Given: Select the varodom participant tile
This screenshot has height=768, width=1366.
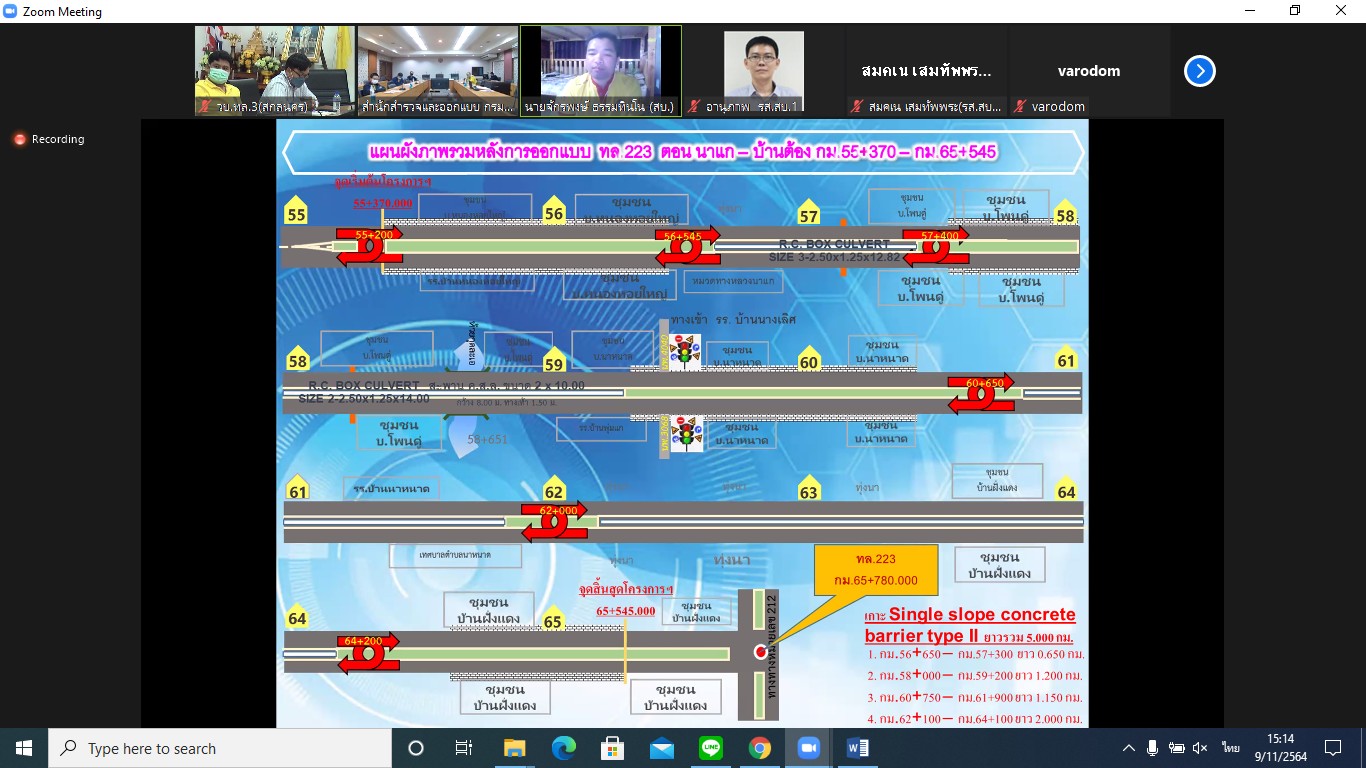Looking at the screenshot, I should click(x=1089, y=71).
